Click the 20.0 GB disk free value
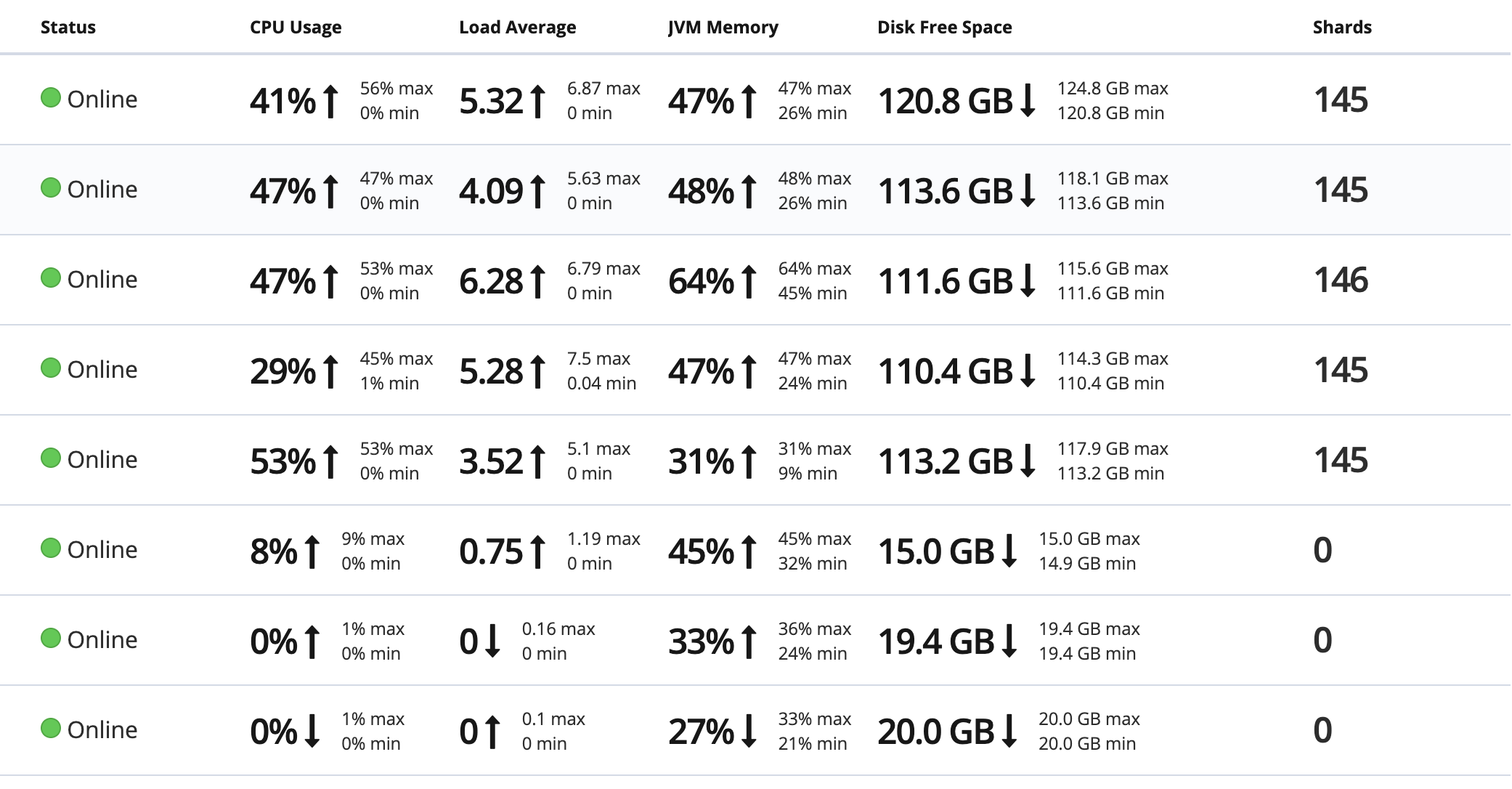Screen dimensions: 1512x789 pos(937,732)
